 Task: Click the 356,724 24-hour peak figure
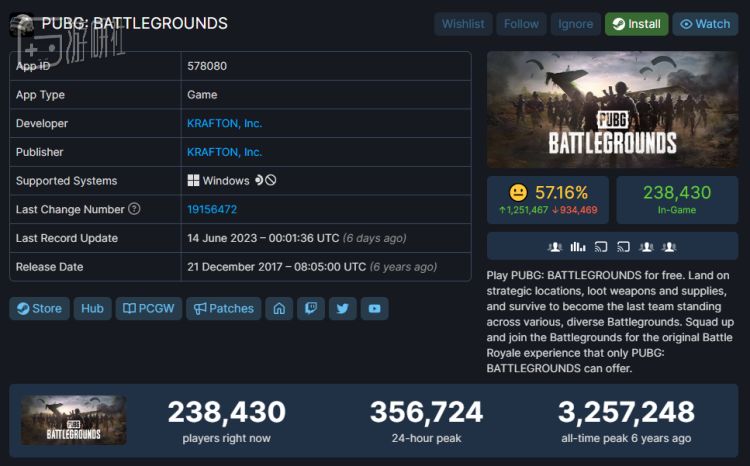coord(426,412)
